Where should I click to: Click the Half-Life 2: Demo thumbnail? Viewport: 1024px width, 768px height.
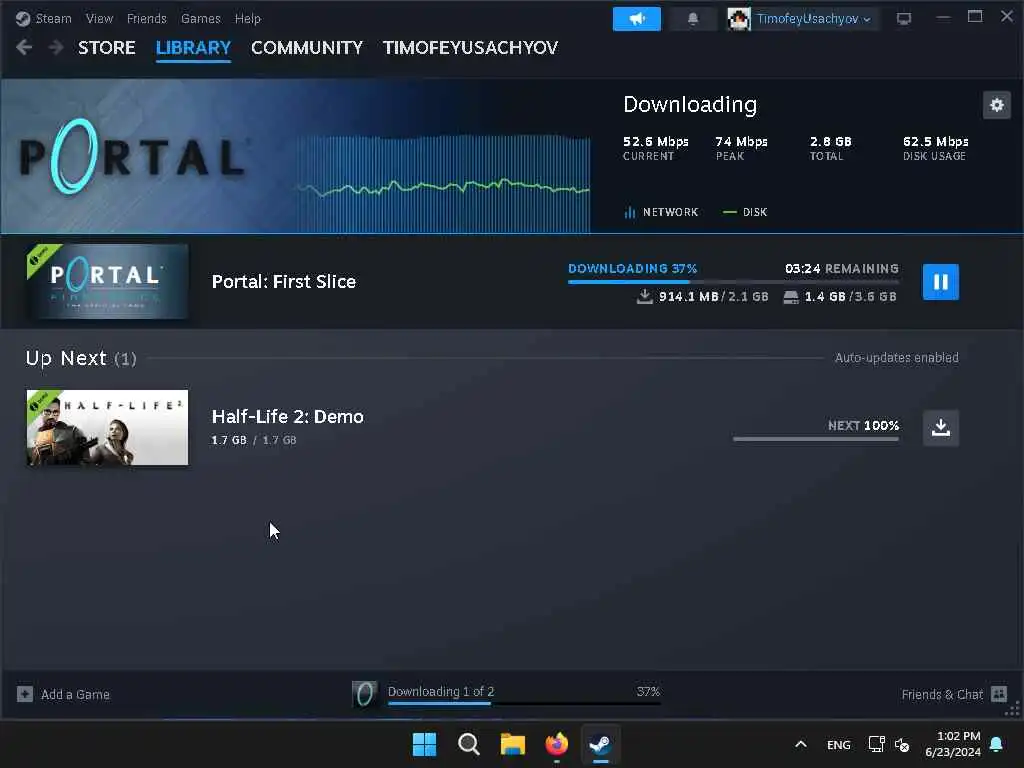[x=107, y=428]
